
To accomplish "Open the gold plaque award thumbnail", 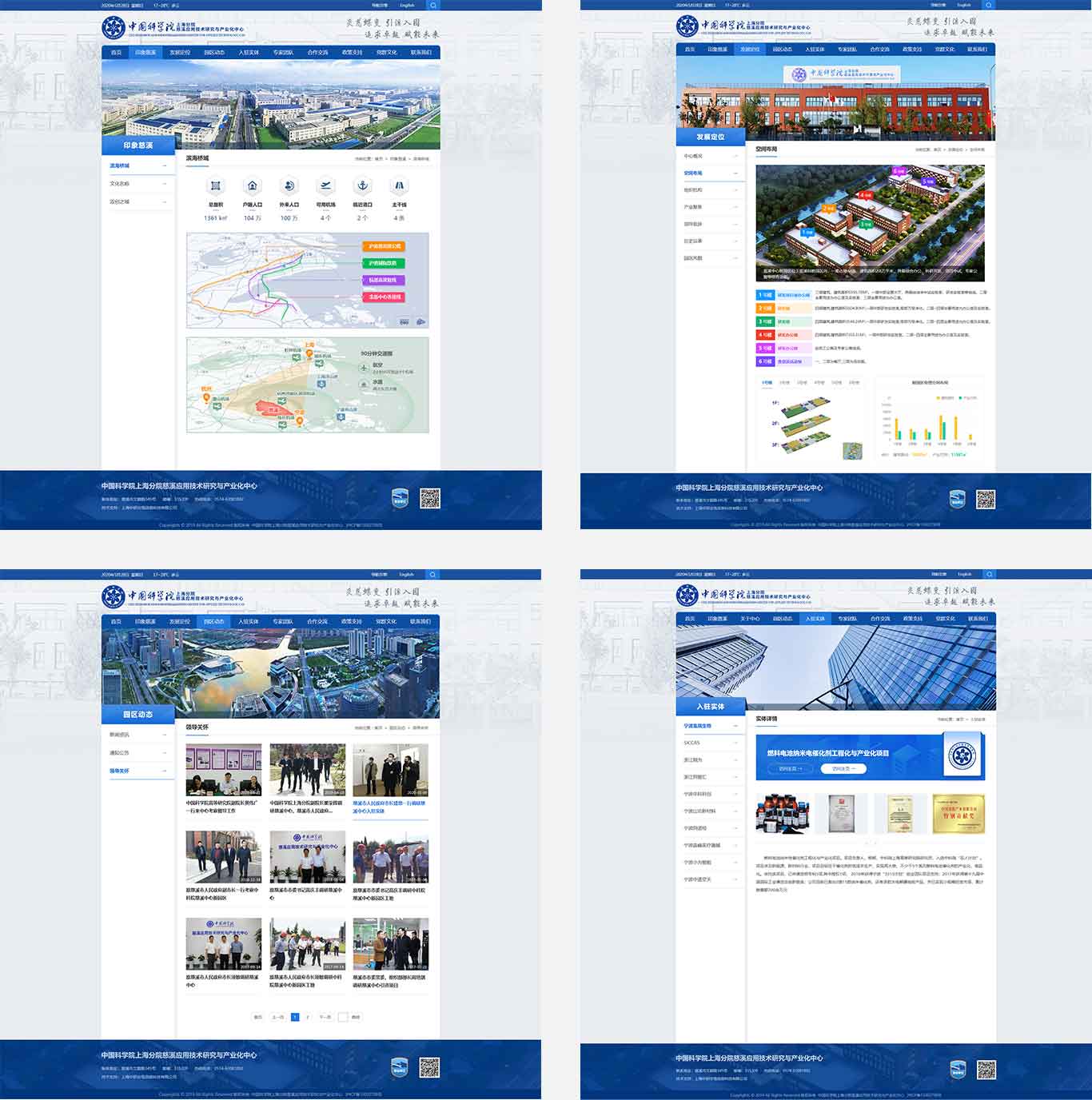I will [958, 814].
